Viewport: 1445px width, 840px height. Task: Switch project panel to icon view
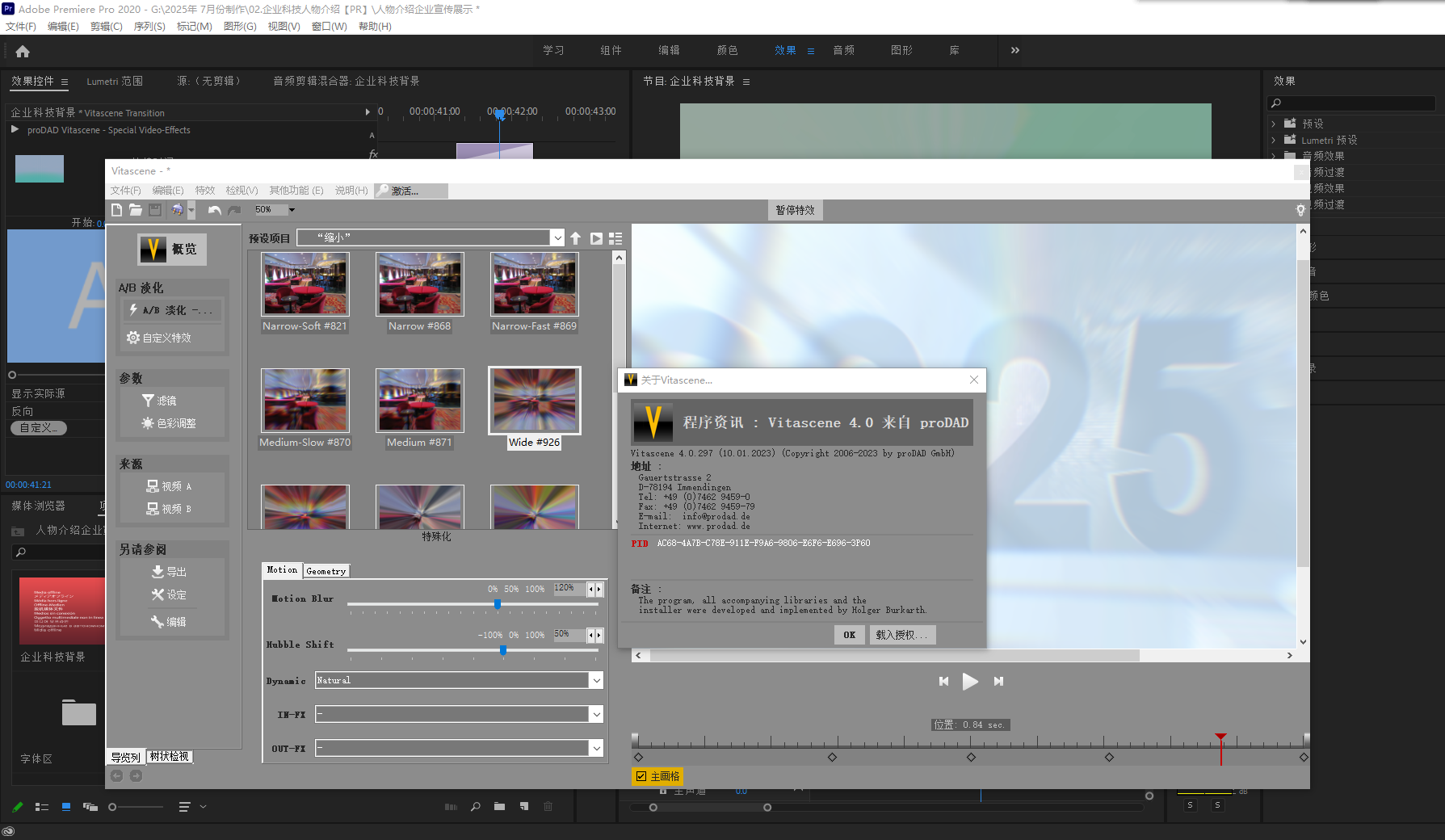[66, 806]
